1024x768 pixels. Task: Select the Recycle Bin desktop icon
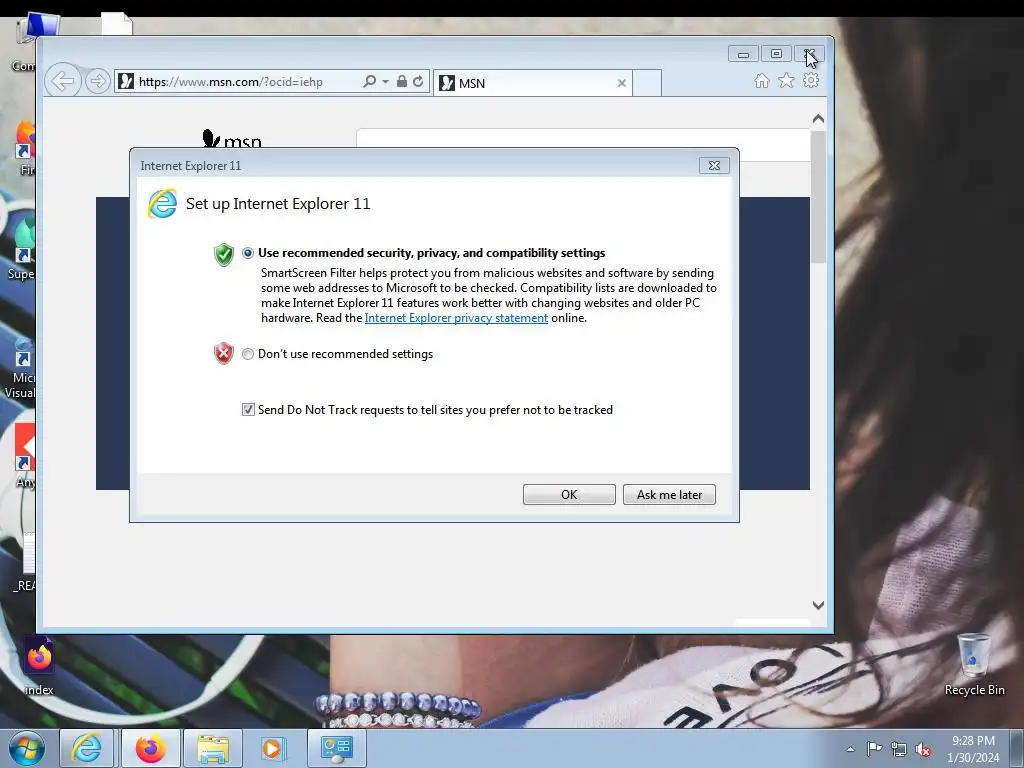(974, 664)
